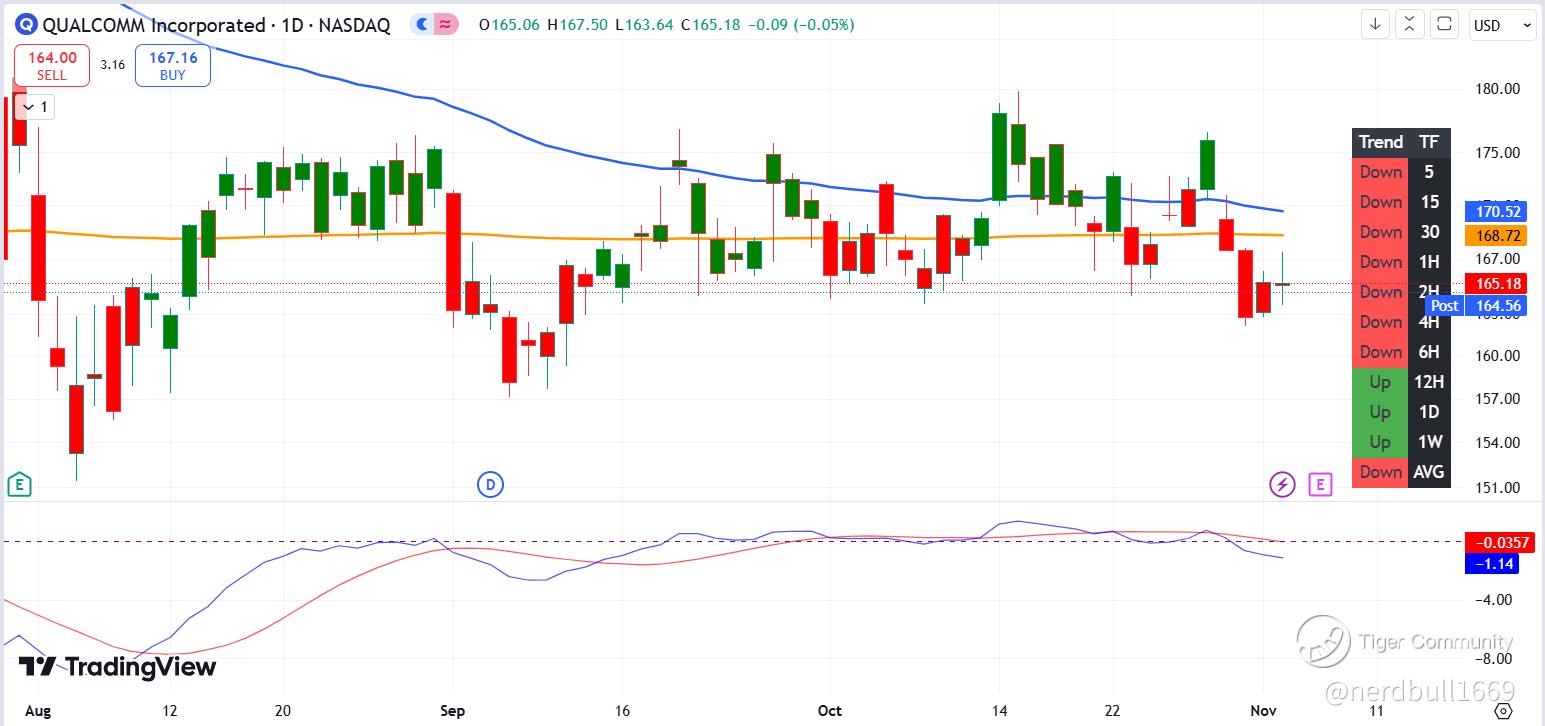1545x726 pixels.
Task: Click the 3.16 spread value
Action: [x=113, y=65]
